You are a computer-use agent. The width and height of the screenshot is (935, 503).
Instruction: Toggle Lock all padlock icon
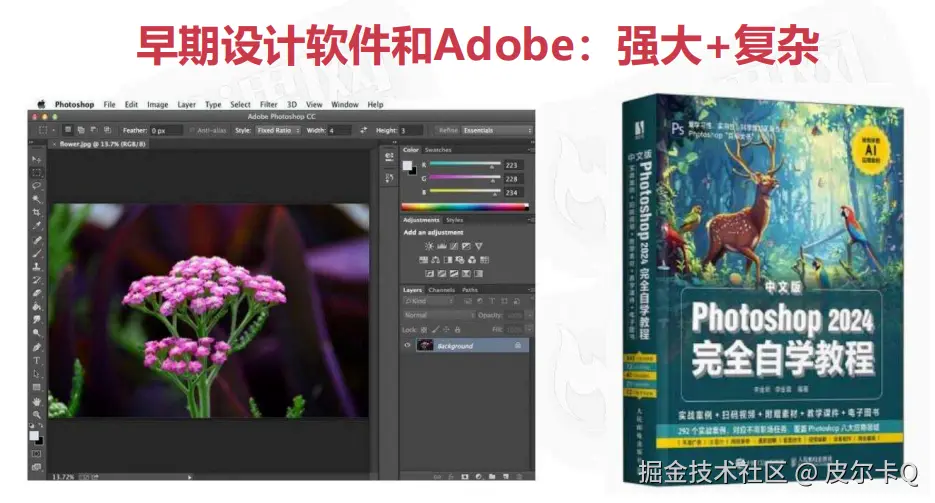457,330
